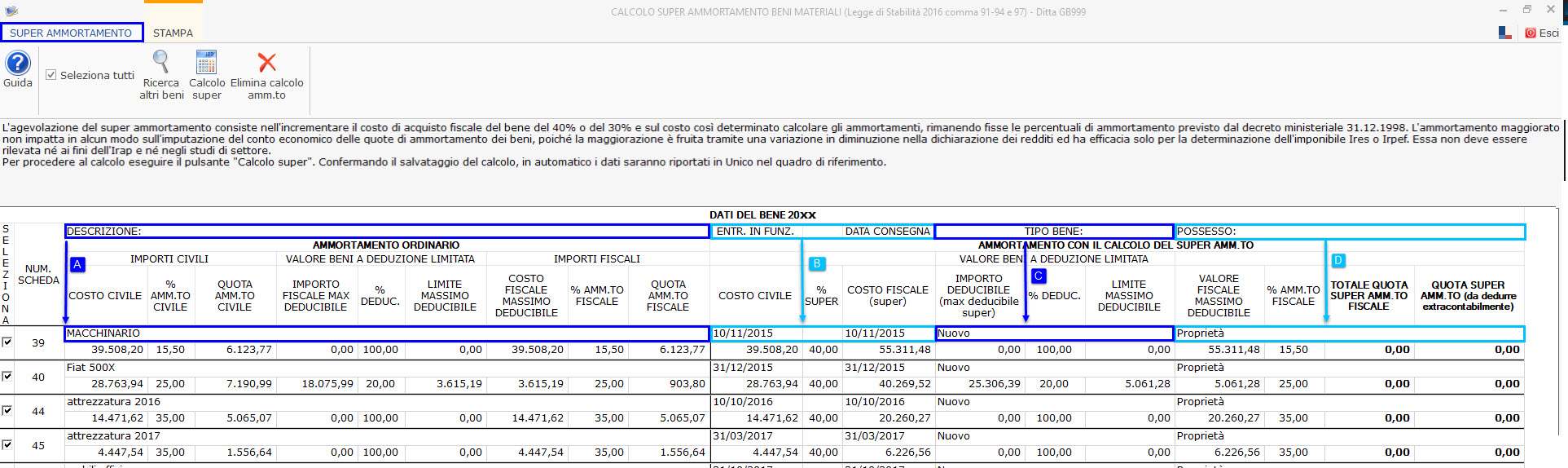Click the % SUPER column header
The height and width of the screenshot is (468, 1568).
tap(821, 296)
